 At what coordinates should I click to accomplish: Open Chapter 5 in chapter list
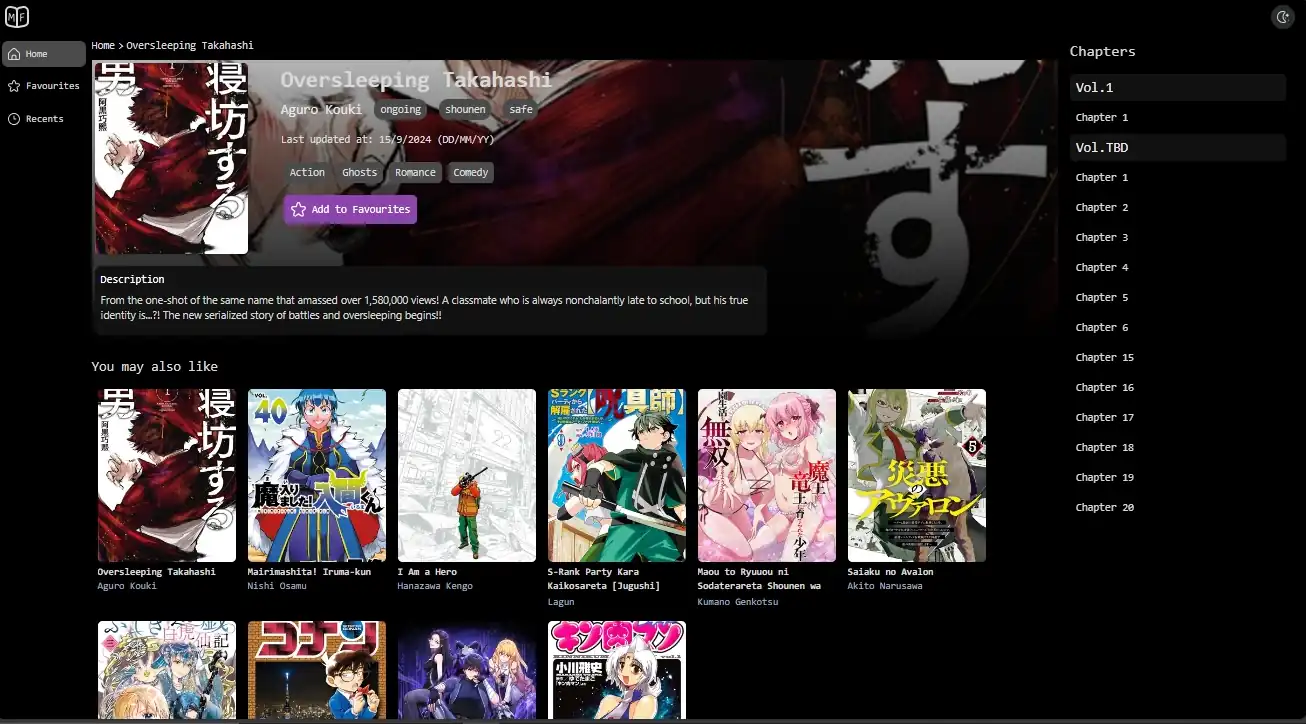click(x=1102, y=297)
